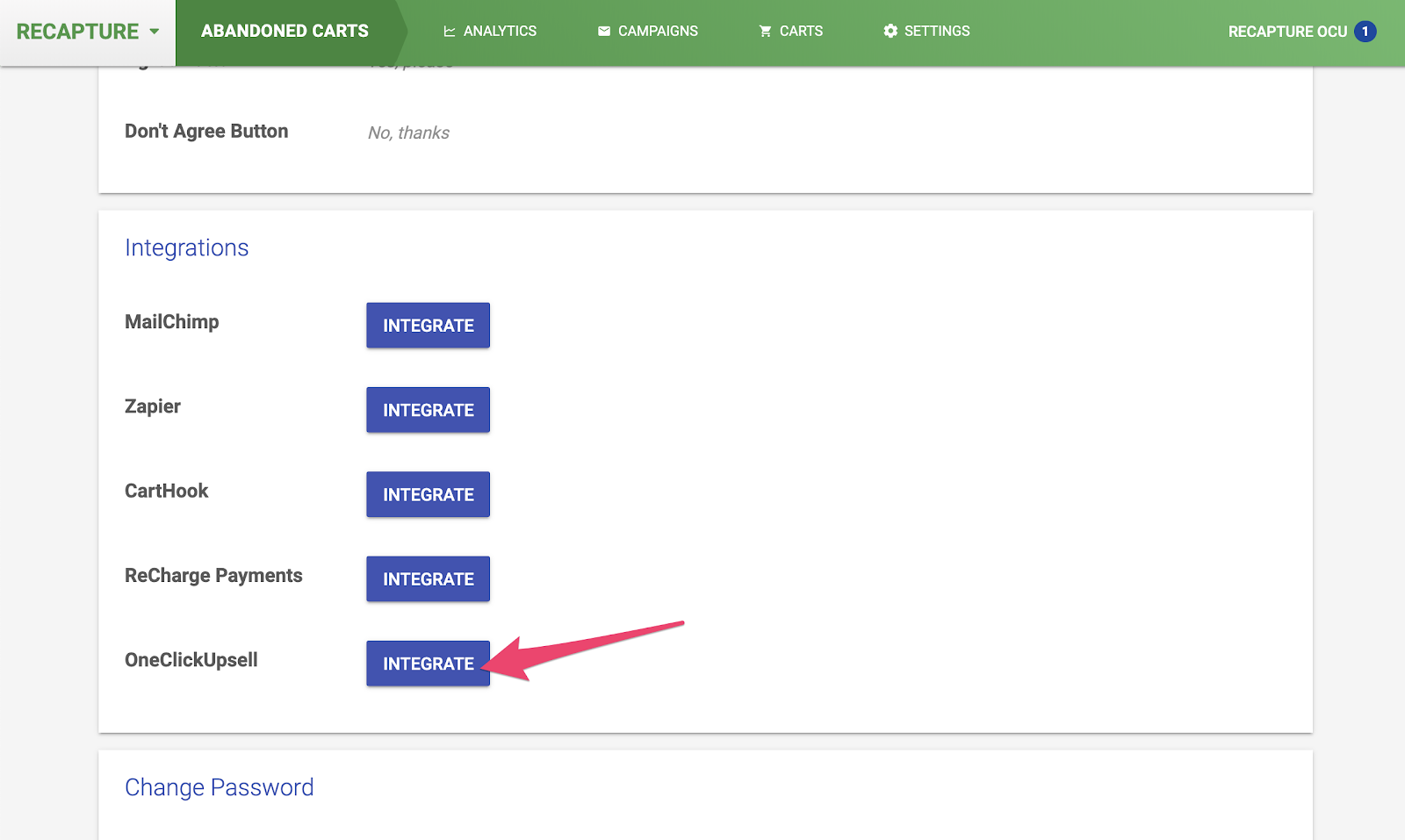Open the Campaigns menu item

coord(648,32)
